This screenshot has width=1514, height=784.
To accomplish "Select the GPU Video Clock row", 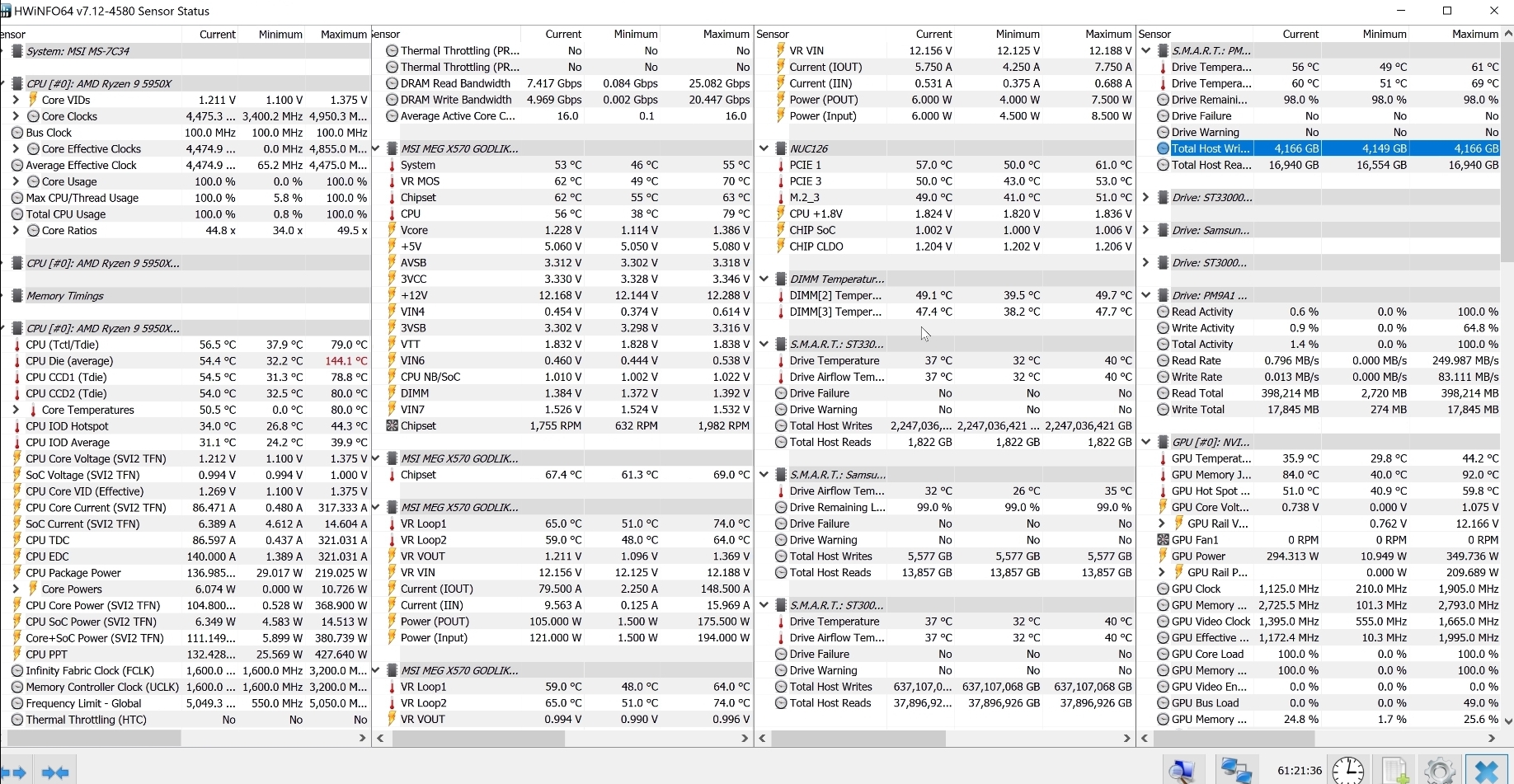I will [x=1327, y=622].
